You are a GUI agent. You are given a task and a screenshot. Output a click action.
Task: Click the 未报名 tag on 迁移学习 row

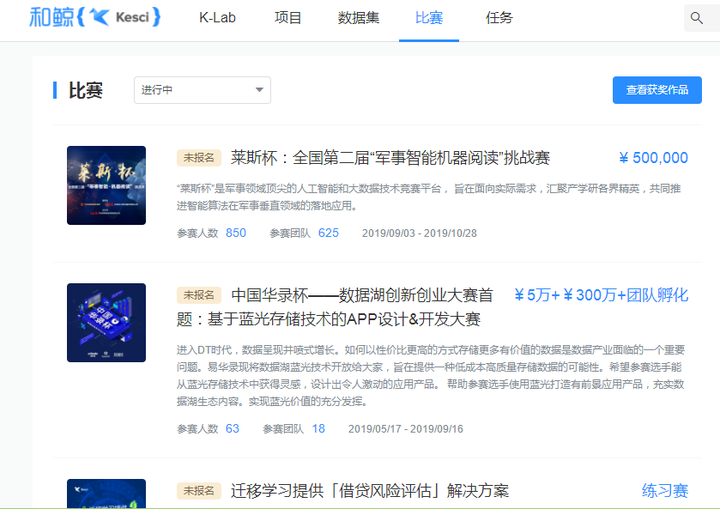pyautogui.click(x=199, y=491)
